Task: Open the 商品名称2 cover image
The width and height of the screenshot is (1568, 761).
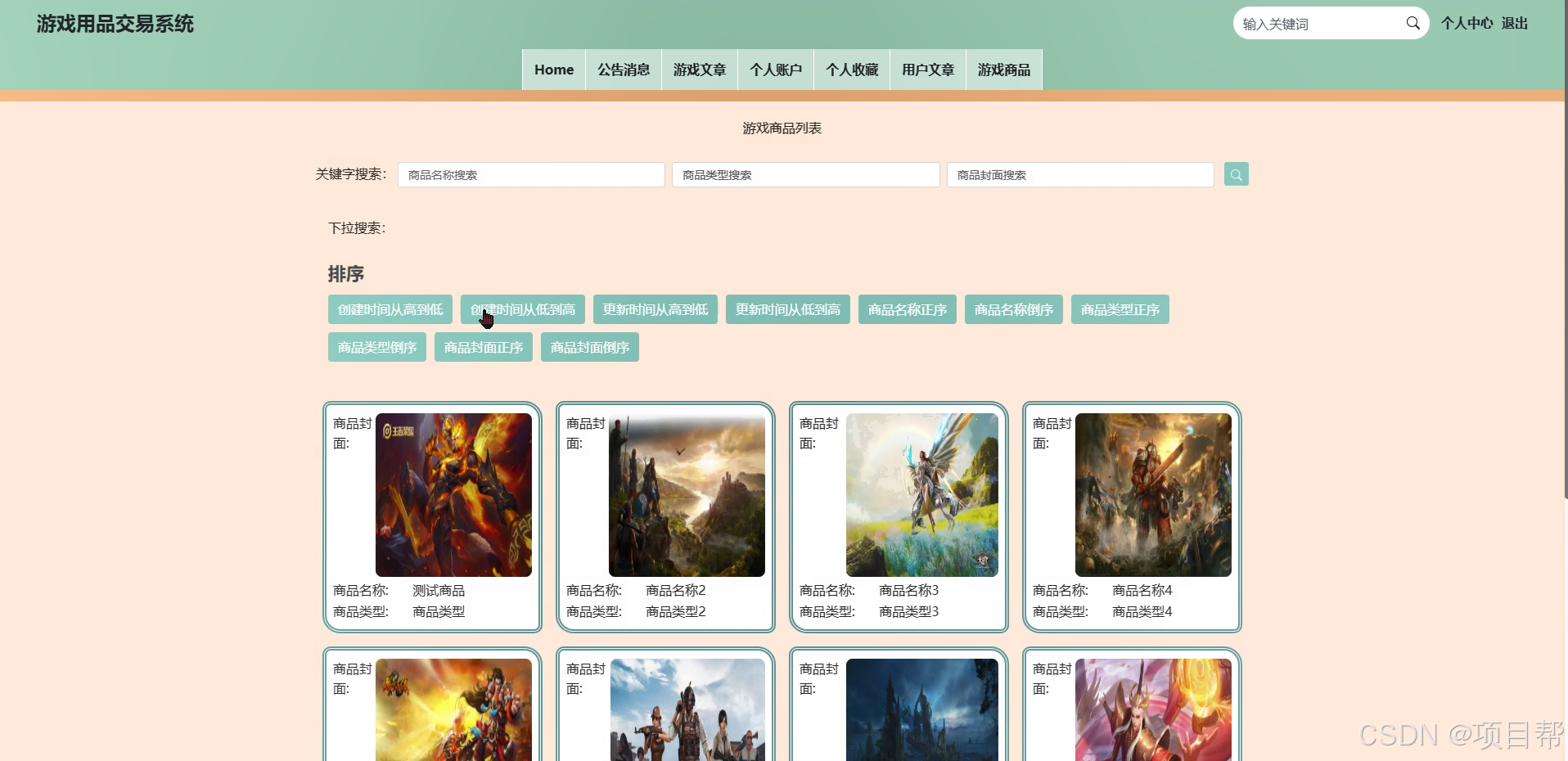Action: 687,495
